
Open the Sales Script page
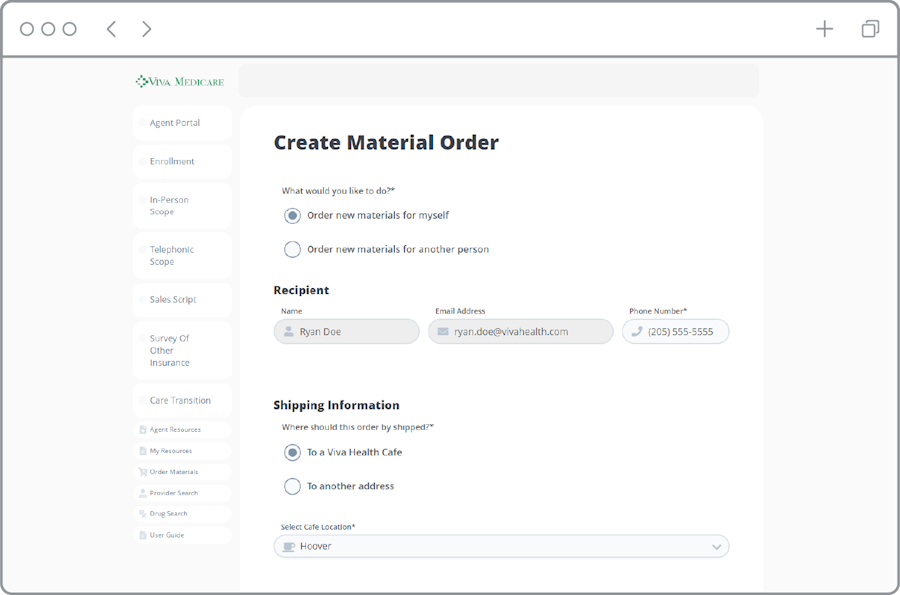click(173, 300)
